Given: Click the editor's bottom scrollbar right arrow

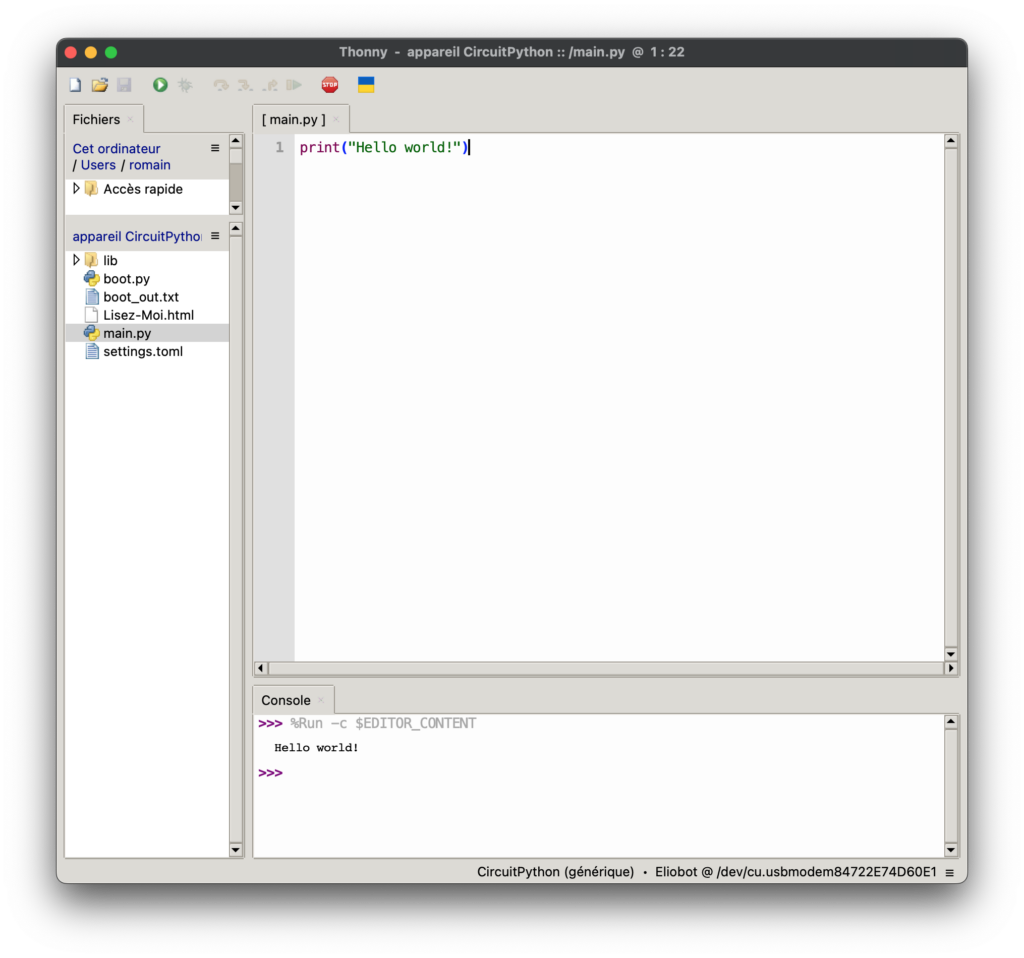Looking at the screenshot, I should click(950, 668).
